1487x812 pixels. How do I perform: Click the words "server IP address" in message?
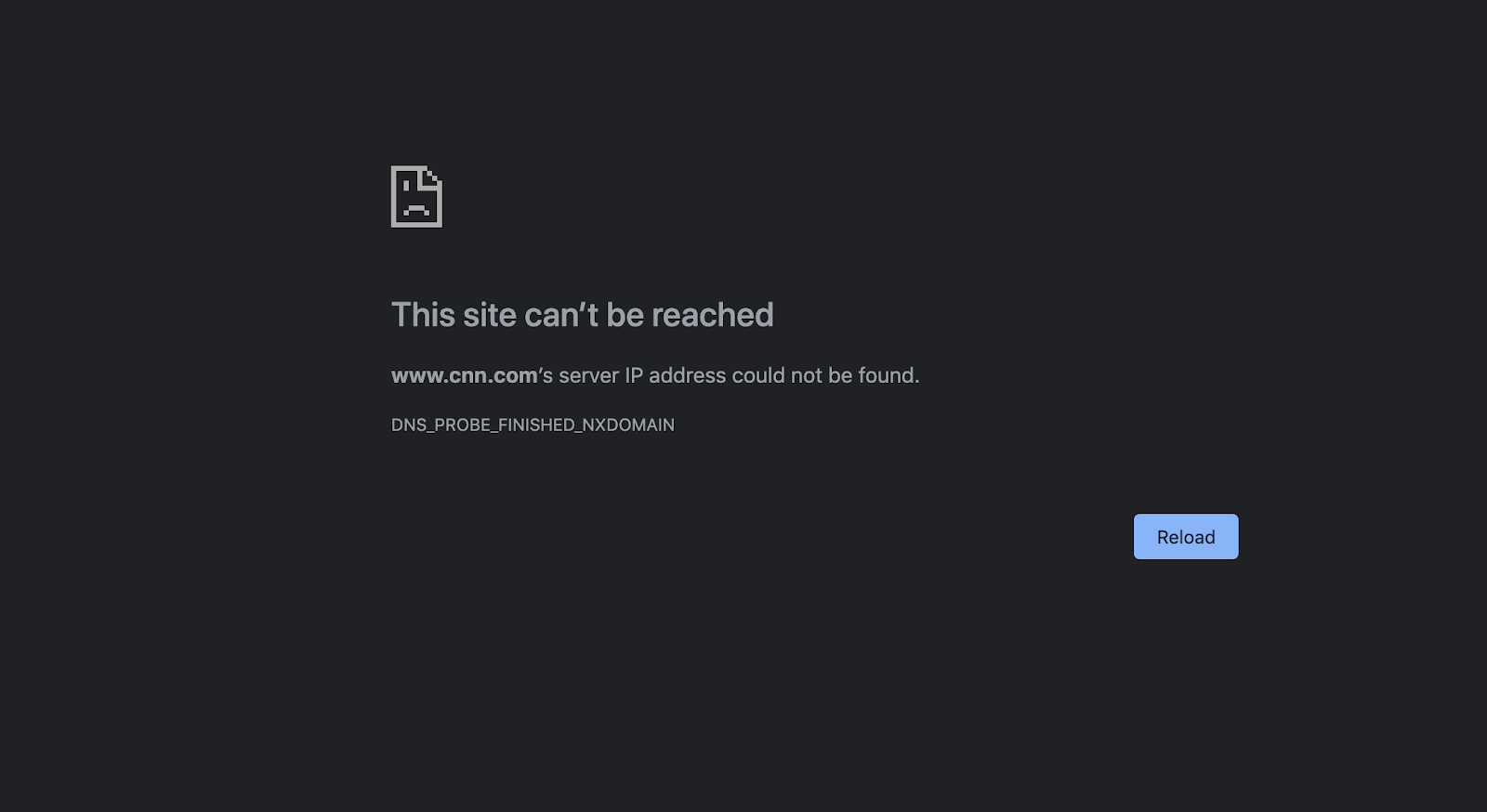coord(642,375)
